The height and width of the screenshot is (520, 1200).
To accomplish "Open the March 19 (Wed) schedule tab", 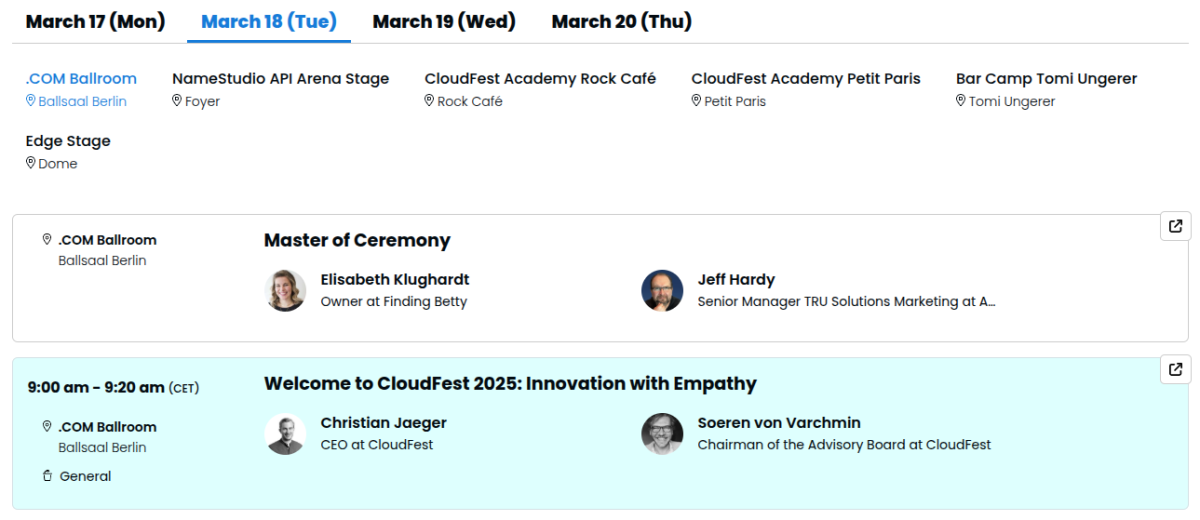I will coord(444,22).
